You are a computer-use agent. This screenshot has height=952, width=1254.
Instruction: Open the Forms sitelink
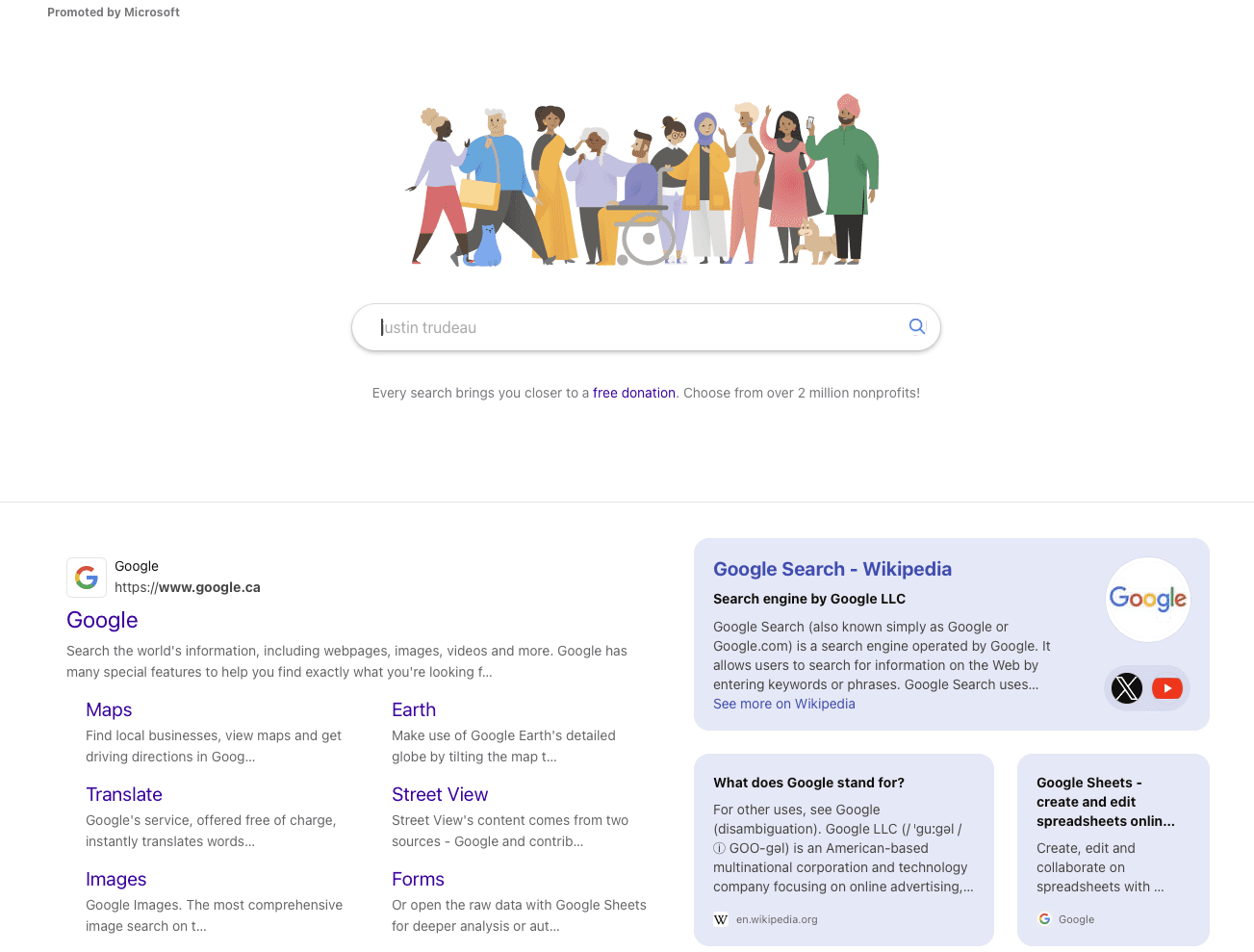pyautogui.click(x=418, y=879)
